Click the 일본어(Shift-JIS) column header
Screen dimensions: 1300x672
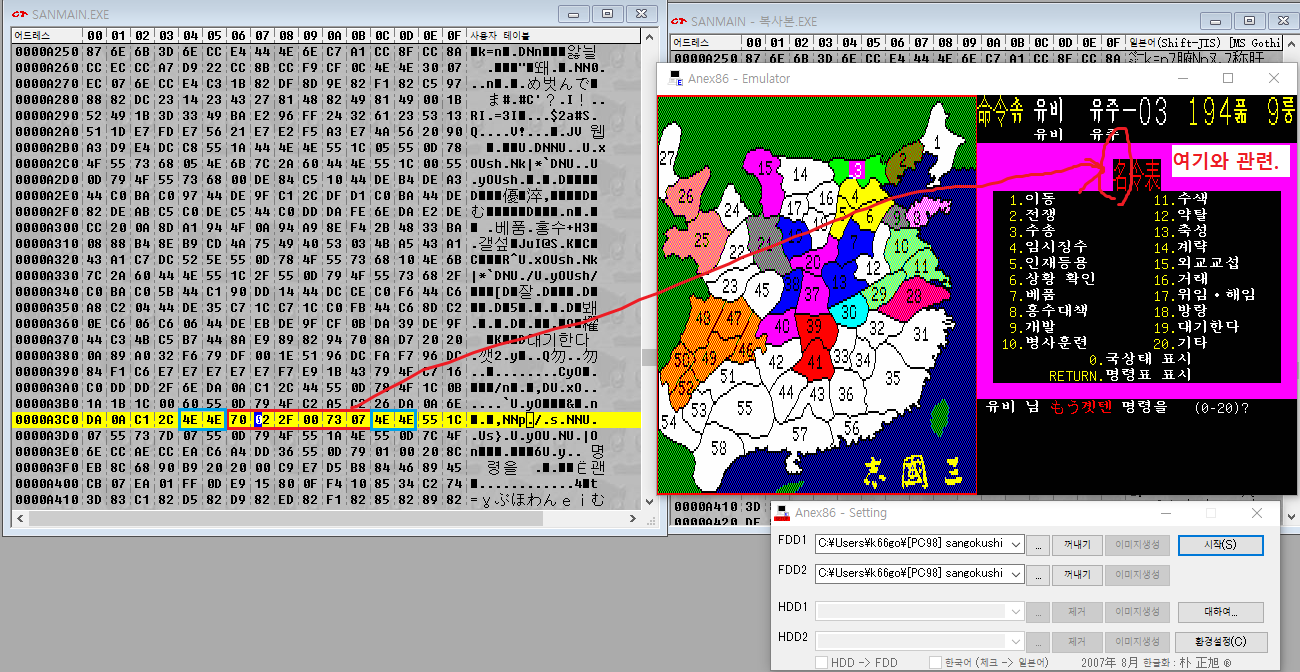(x=1204, y=43)
